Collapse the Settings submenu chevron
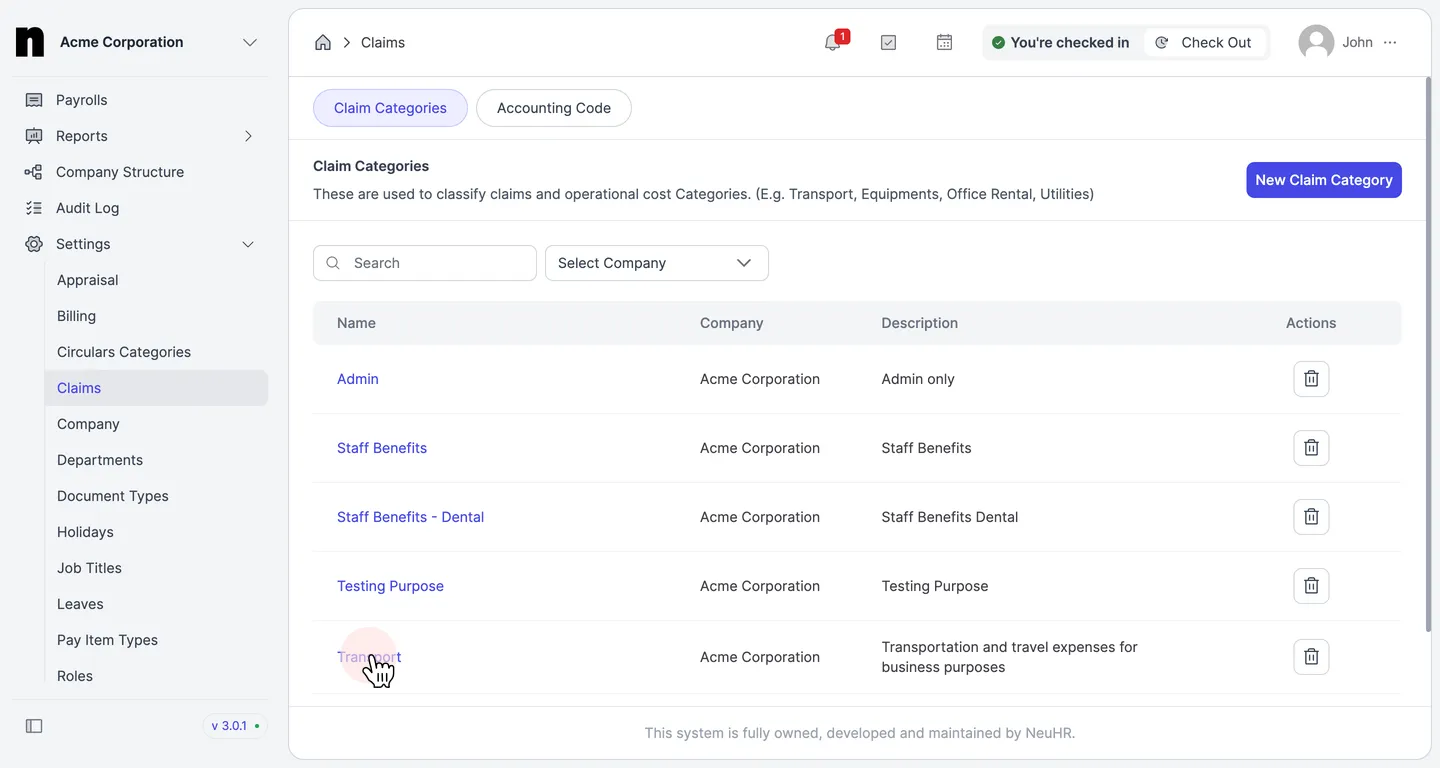The image size is (1440, 768). tap(249, 244)
